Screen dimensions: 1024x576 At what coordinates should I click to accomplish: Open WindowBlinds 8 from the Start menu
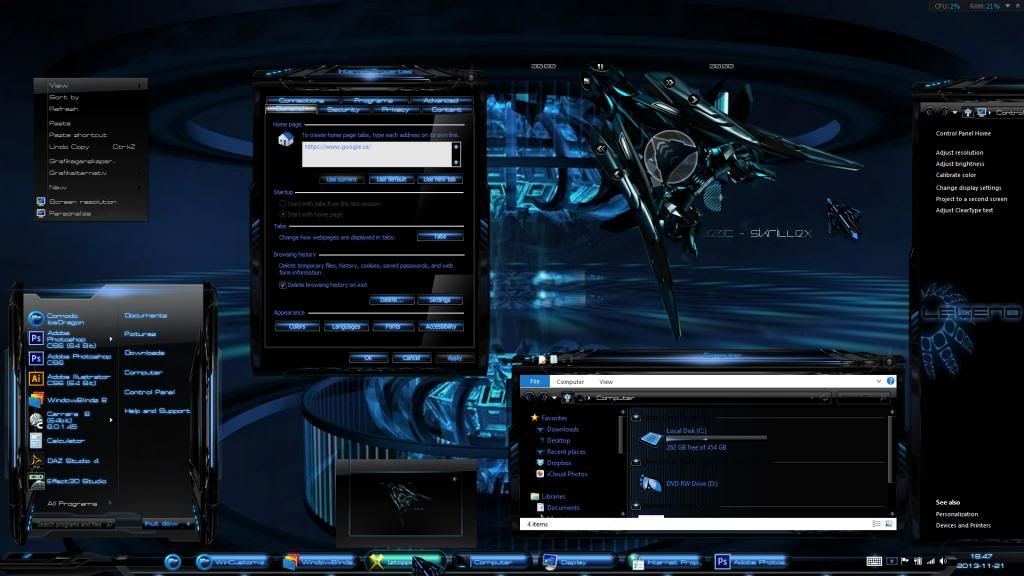click(x=68, y=400)
